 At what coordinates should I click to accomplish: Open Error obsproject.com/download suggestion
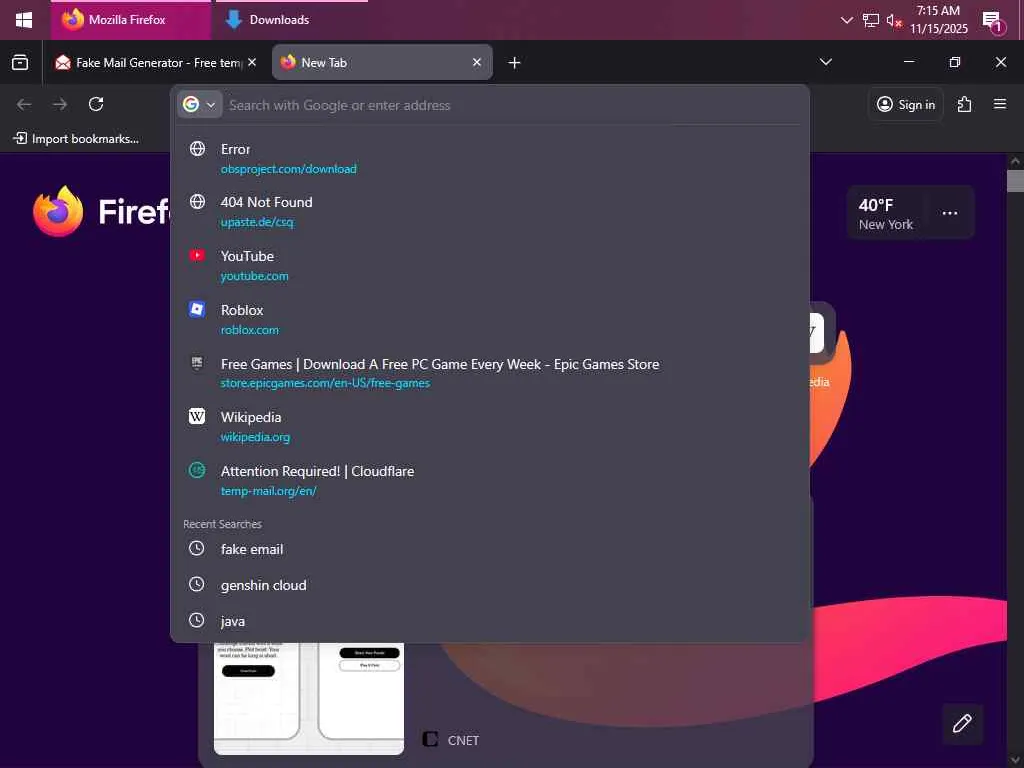pyautogui.click(x=490, y=159)
